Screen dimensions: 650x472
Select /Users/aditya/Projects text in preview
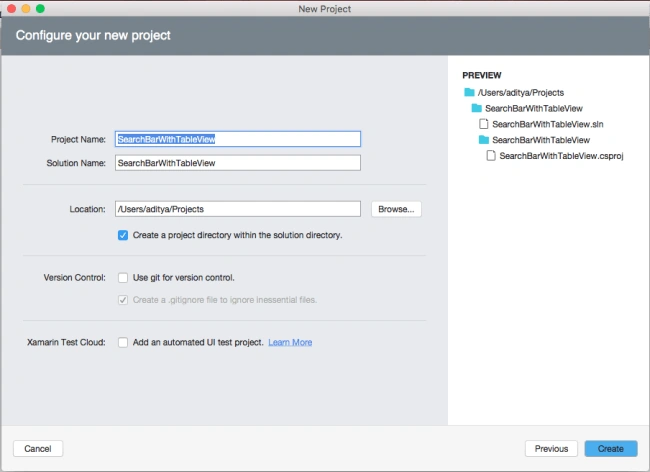[x=521, y=92]
